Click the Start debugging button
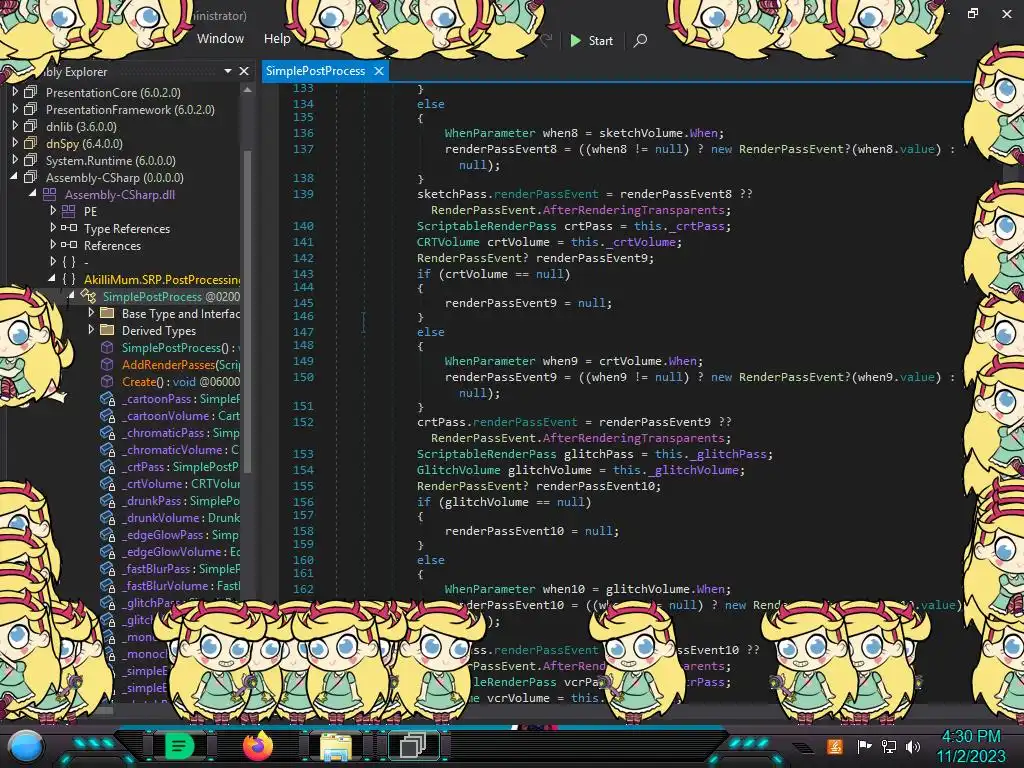The width and height of the screenshot is (1024, 768). pyautogui.click(x=592, y=40)
